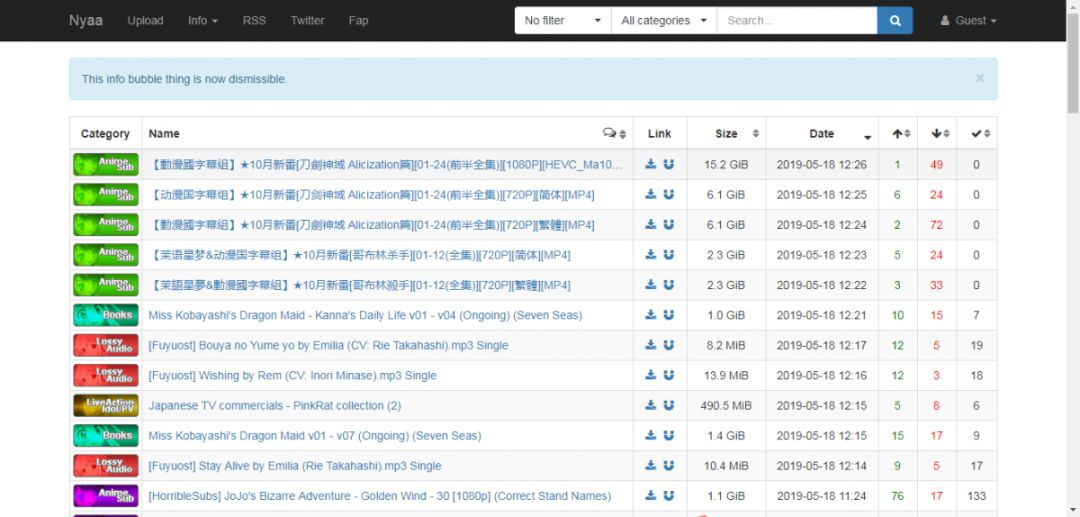
Task: Click the Search text field
Action: pyautogui.click(x=796, y=20)
